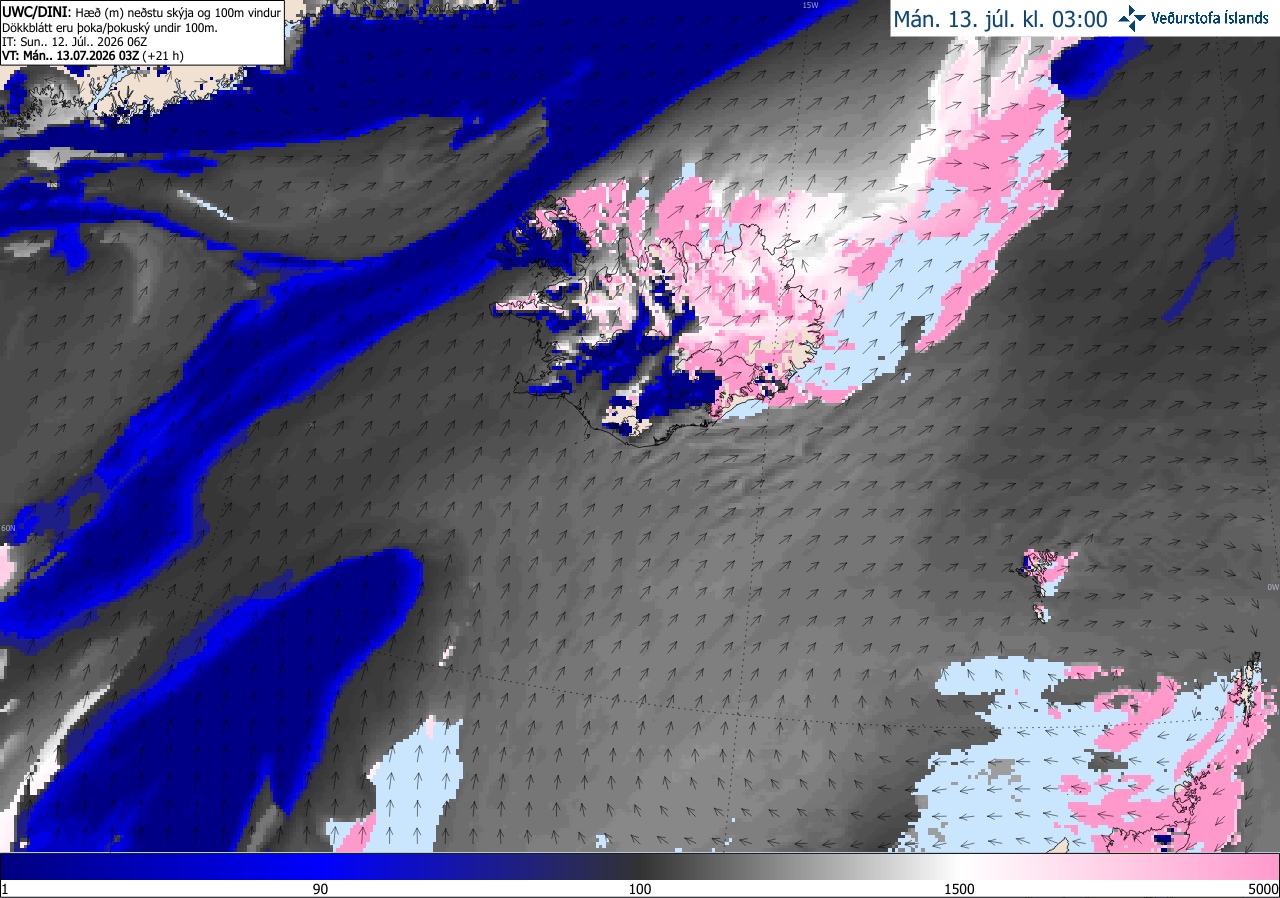Click the Veðurstofa Íslands logo icon
Viewport: 1280px width, 898px height.
(1132, 18)
